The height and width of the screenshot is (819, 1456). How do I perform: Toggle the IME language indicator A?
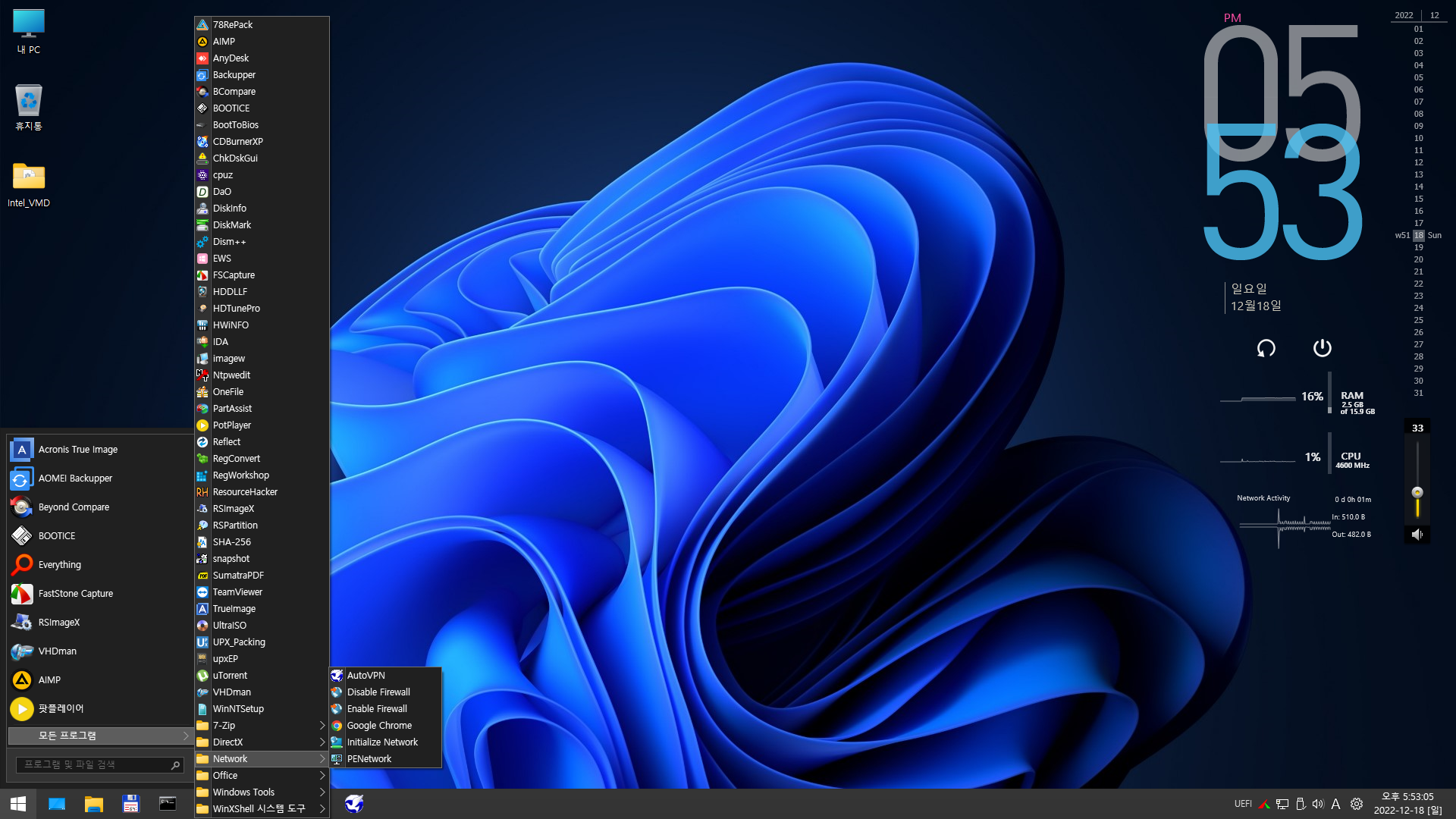[1335, 804]
